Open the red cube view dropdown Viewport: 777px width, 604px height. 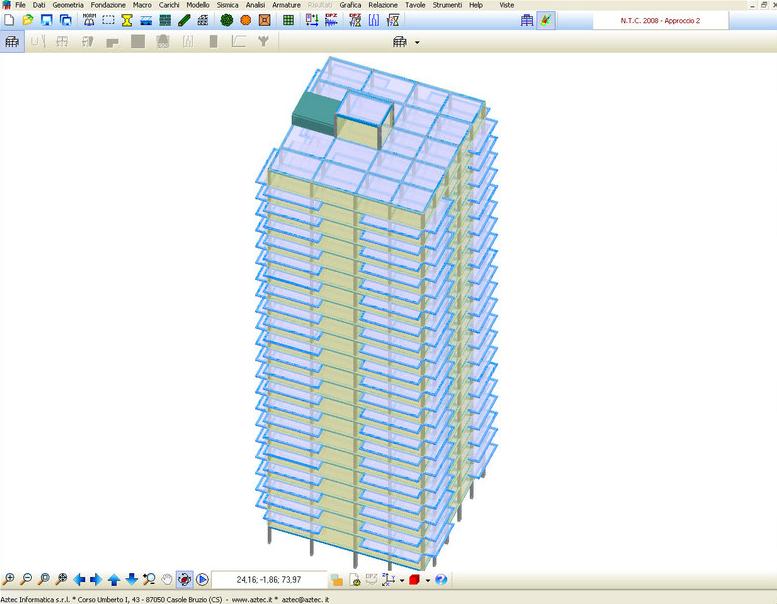427,580
